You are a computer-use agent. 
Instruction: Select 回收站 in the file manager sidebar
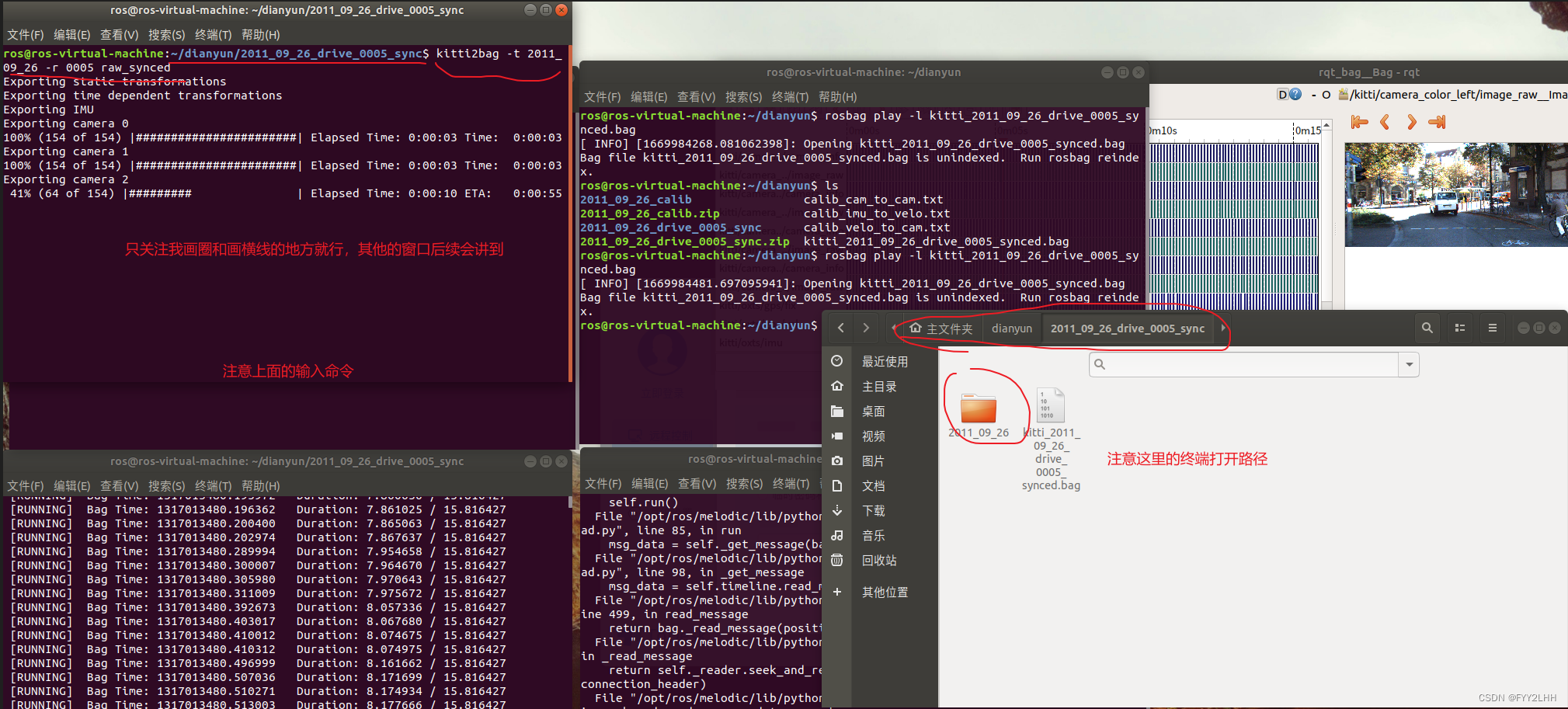pyautogui.click(x=878, y=560)
